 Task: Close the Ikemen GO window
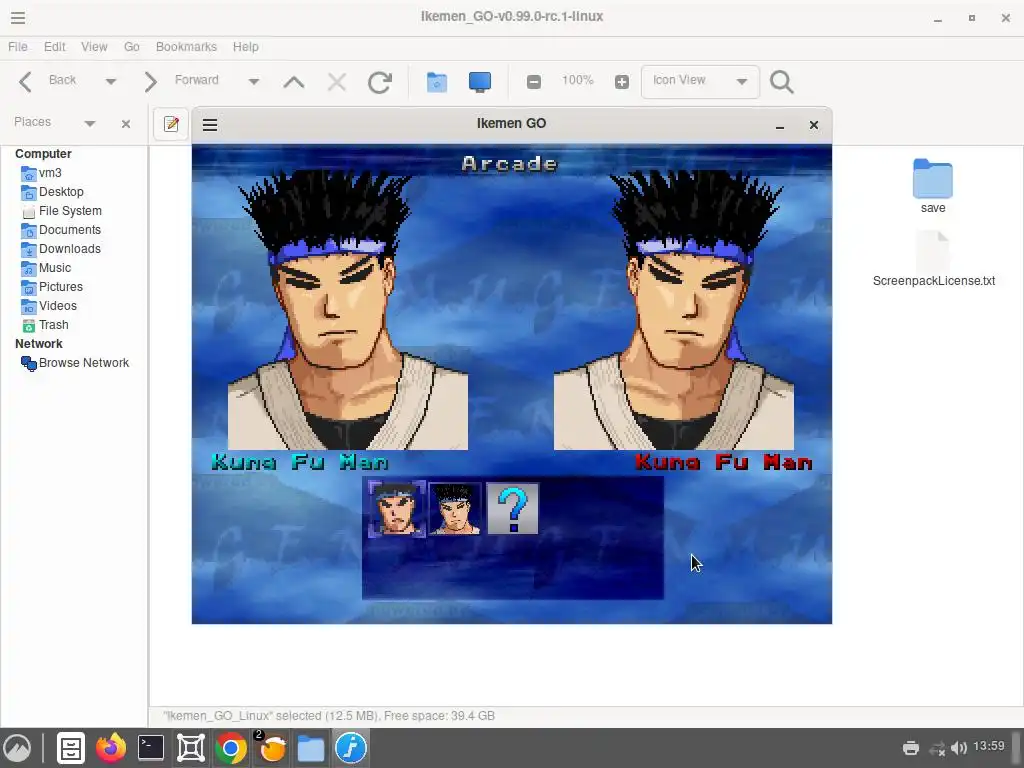[x=814, y=125]
